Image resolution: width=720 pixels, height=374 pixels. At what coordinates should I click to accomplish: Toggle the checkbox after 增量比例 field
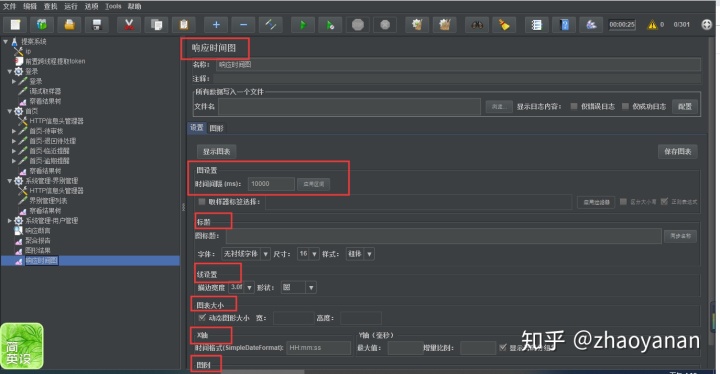503,347
